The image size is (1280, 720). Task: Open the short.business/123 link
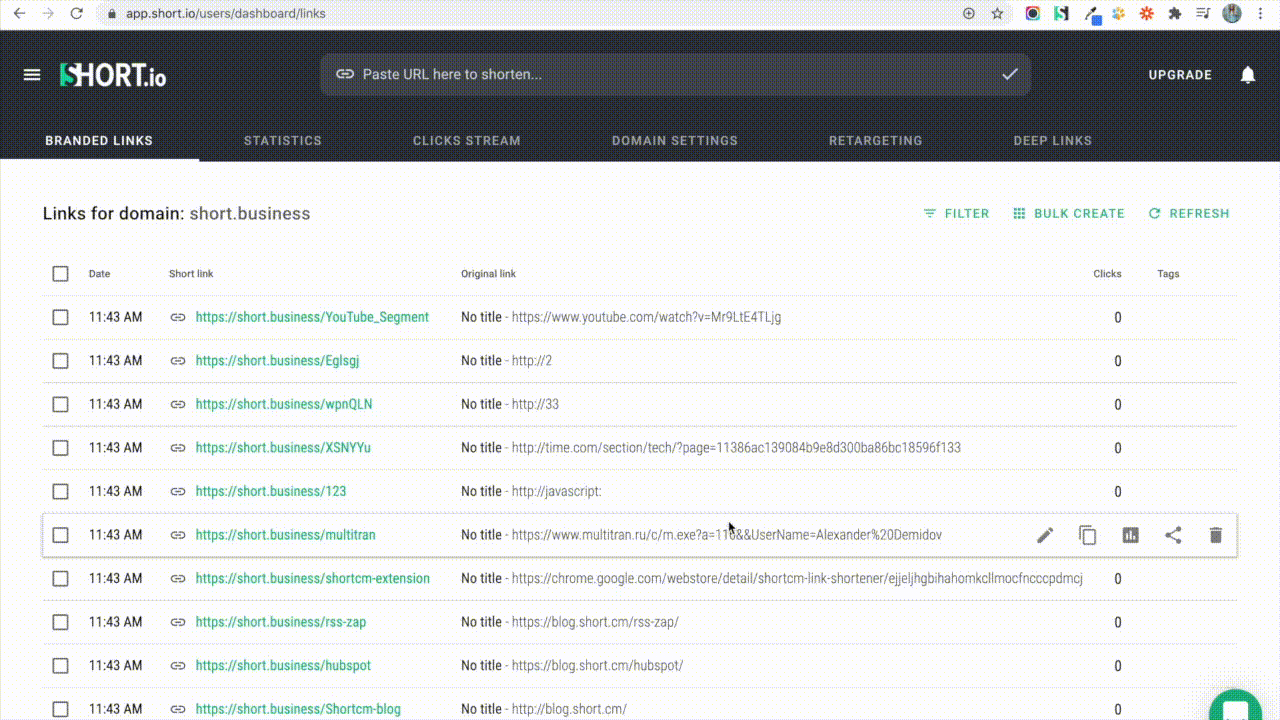point(270,491)
